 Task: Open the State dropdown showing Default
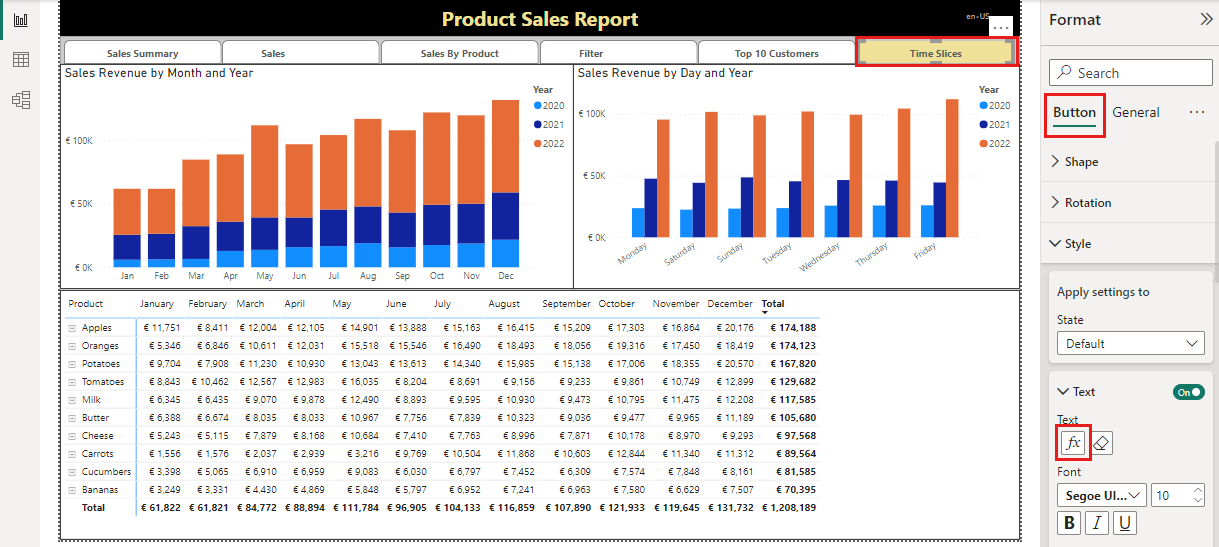tap(1131, 343)
